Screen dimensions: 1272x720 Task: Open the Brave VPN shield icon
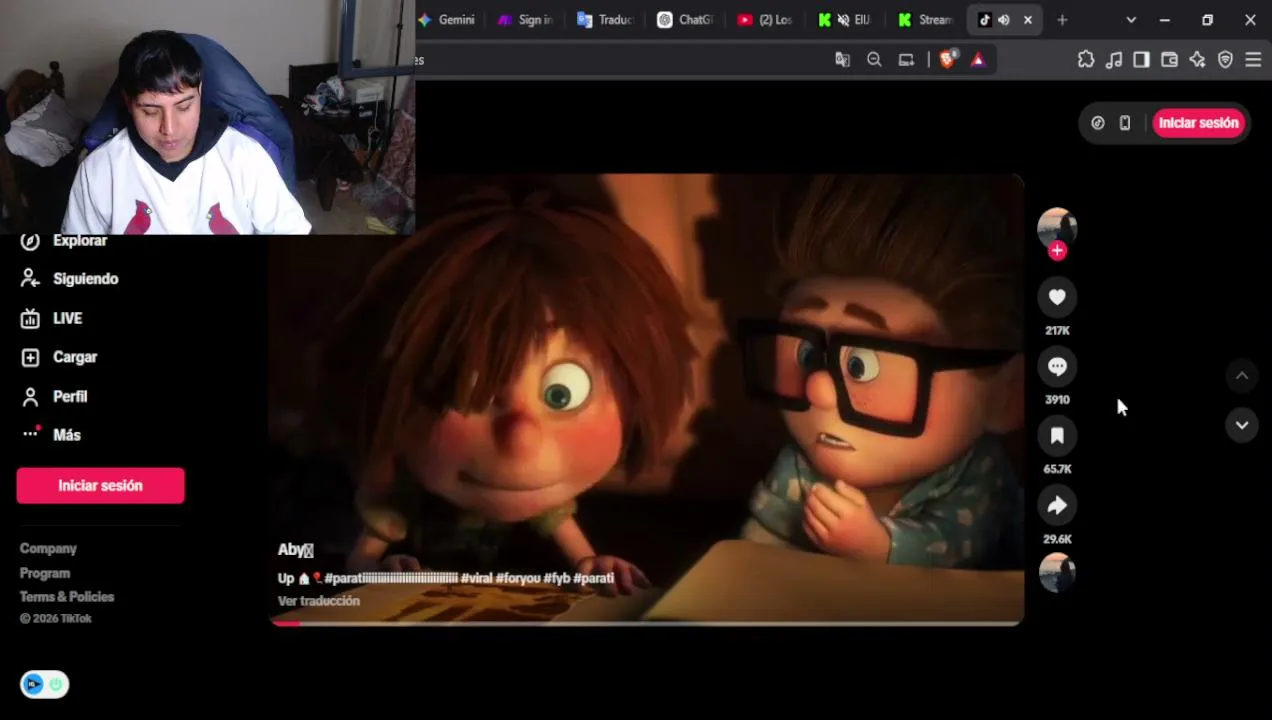point(1225,60)
